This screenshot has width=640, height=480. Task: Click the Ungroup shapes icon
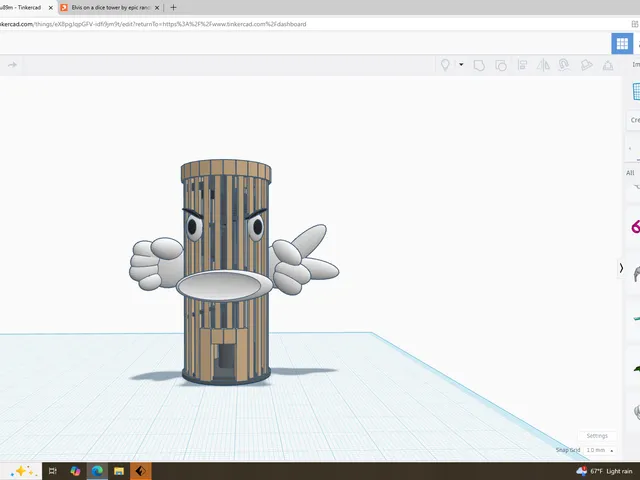pos(501,65)
